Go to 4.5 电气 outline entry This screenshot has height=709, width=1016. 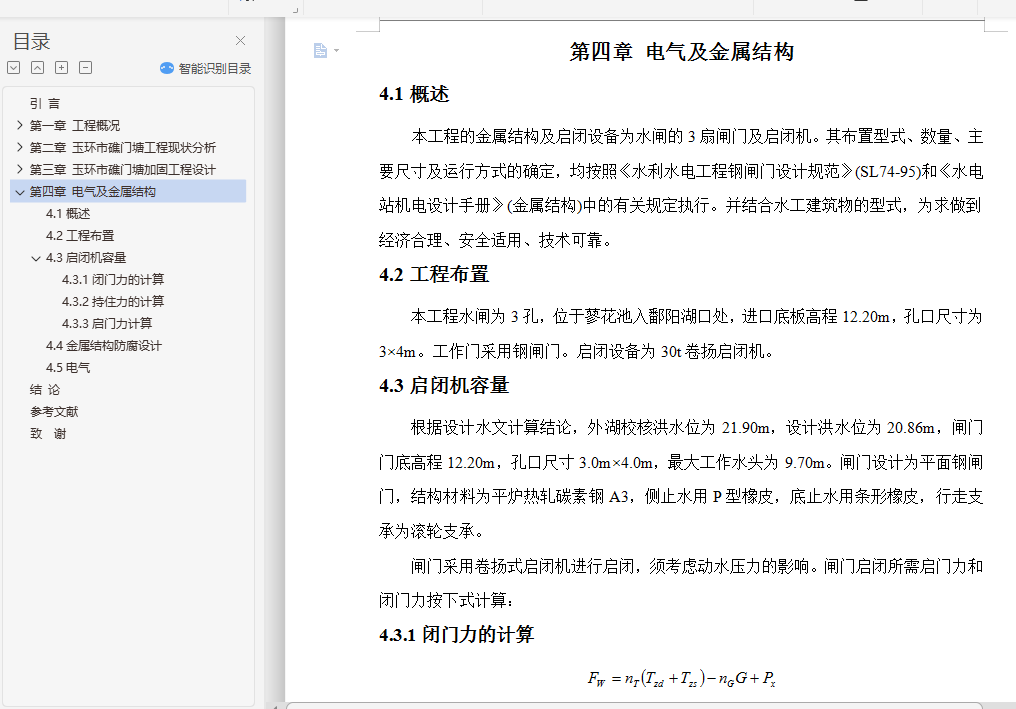(68, 367)
